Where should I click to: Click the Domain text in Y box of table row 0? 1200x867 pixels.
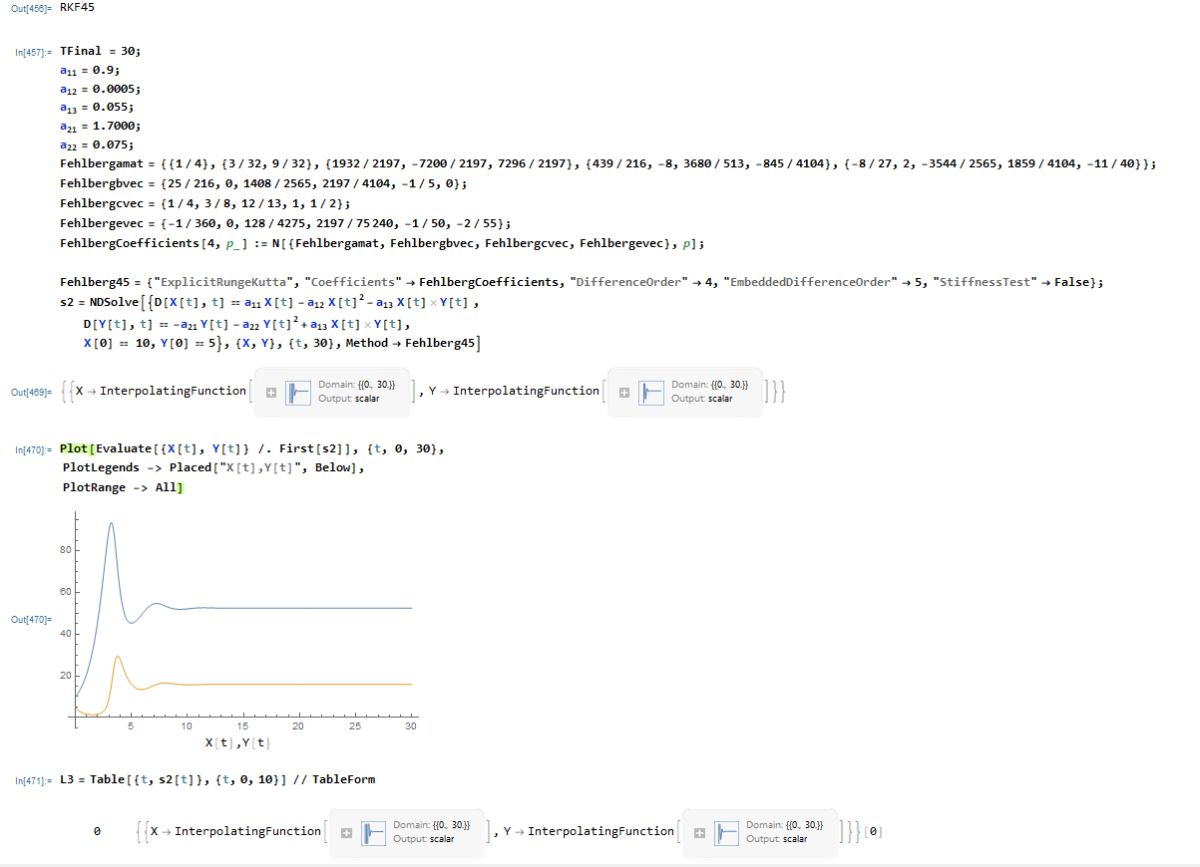click(x=784, y=824)
